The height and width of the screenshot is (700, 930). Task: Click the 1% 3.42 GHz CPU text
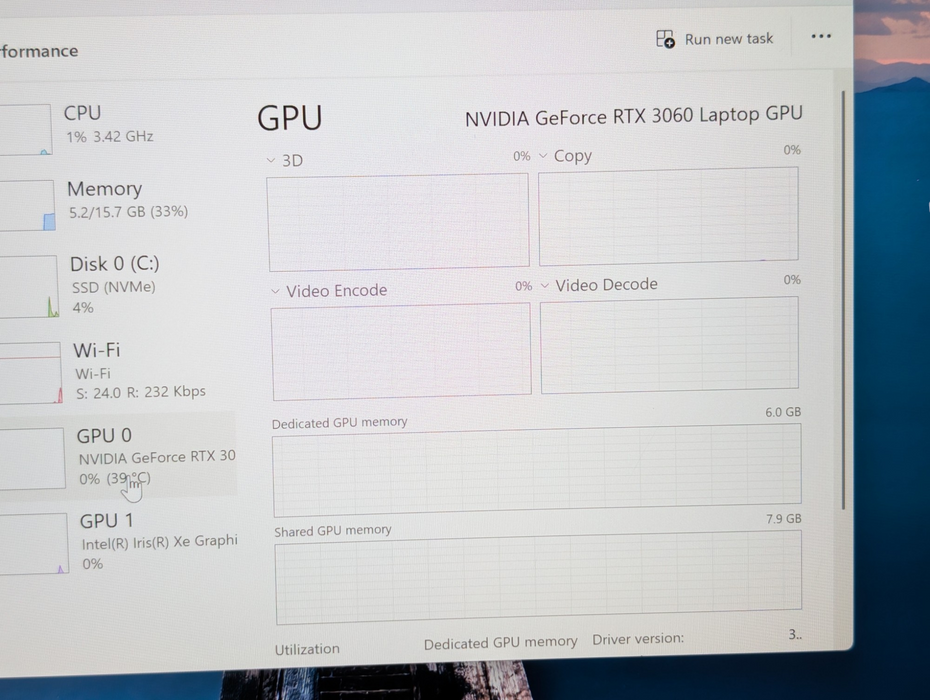tap(110, 137)
